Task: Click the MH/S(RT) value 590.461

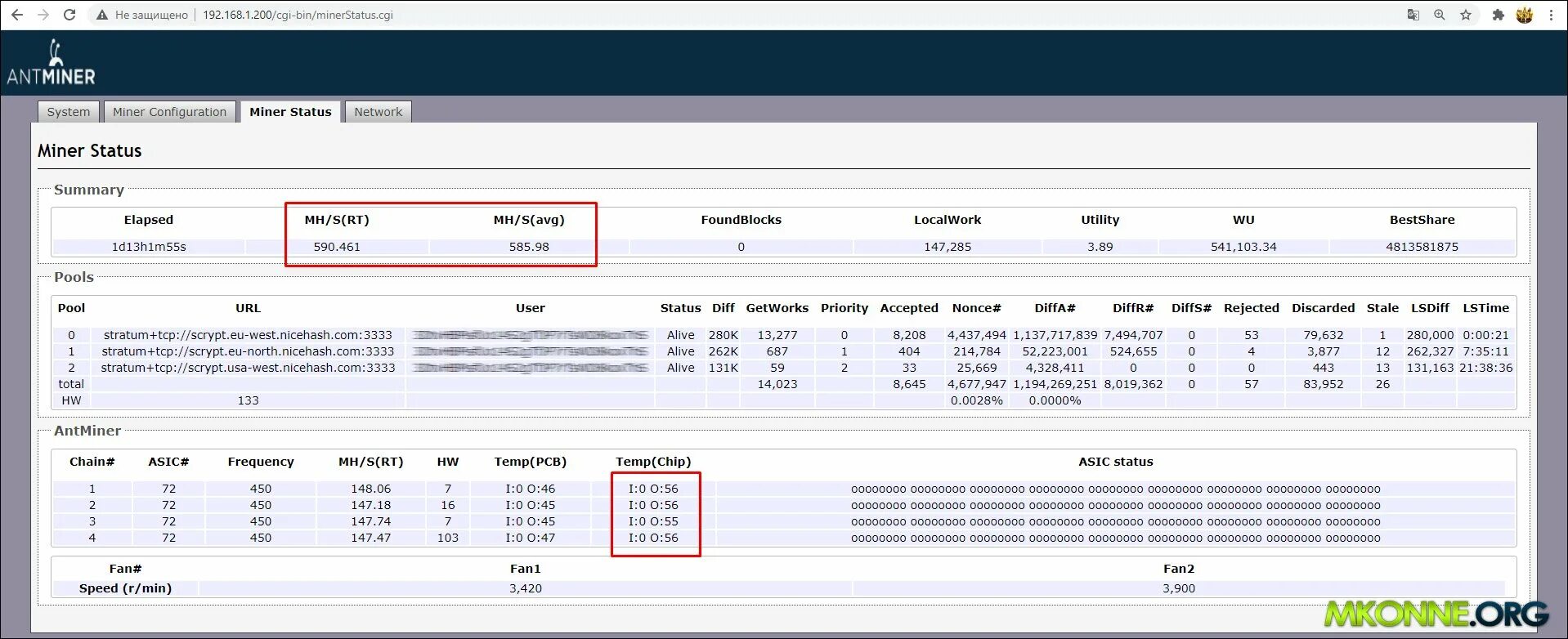Action: point(337,247)
